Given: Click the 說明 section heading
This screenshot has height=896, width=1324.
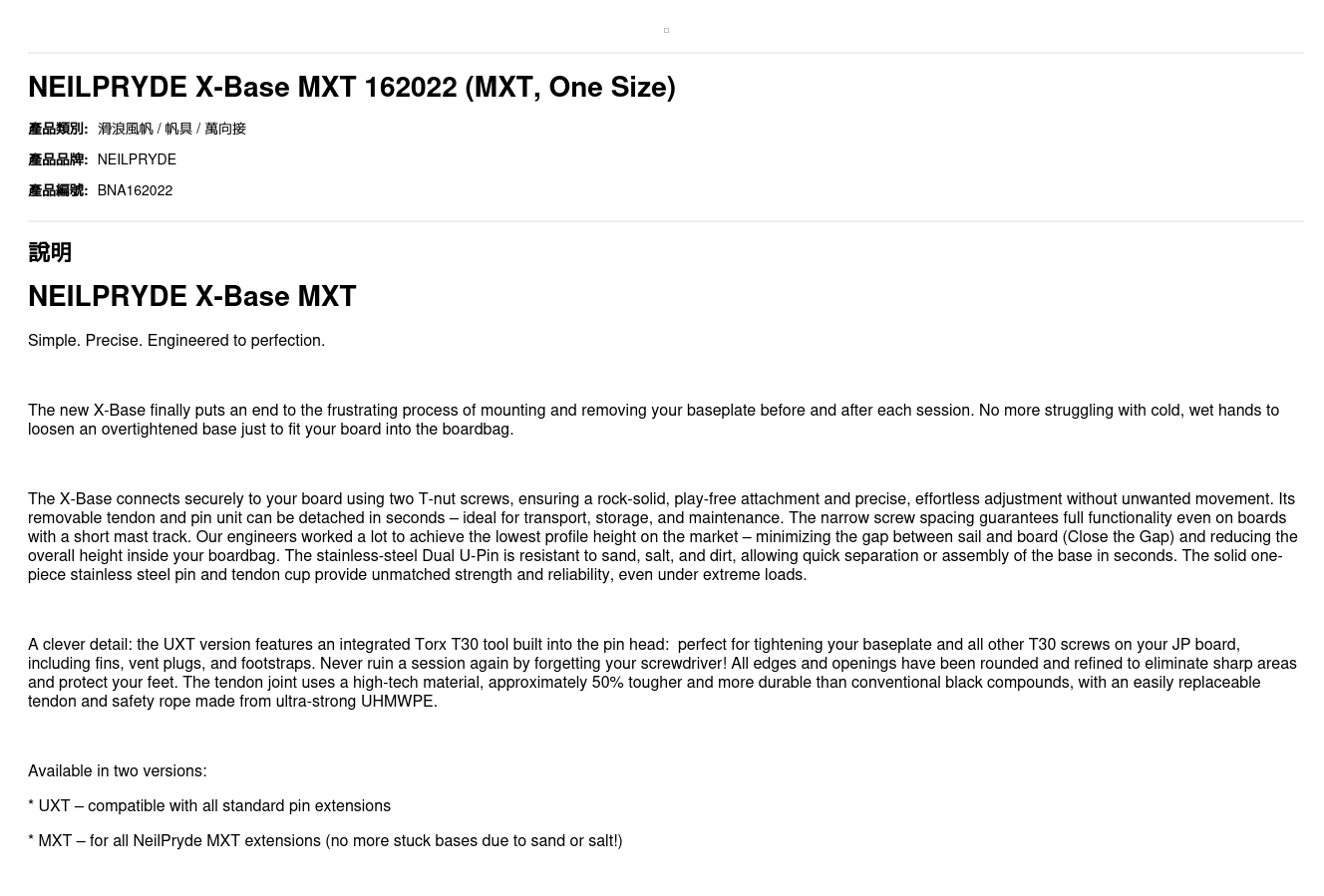Looking at the screenshot, I should pyautogui.click(x=50, y=252).
